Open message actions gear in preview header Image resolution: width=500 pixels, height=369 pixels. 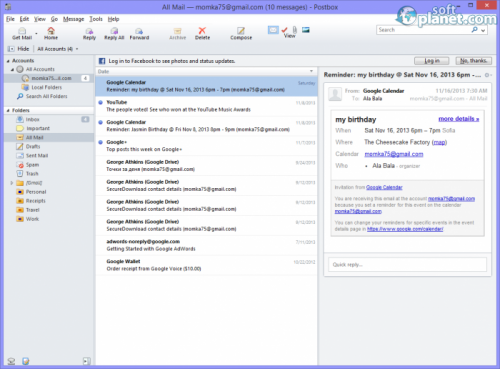[x=487, y=75]
